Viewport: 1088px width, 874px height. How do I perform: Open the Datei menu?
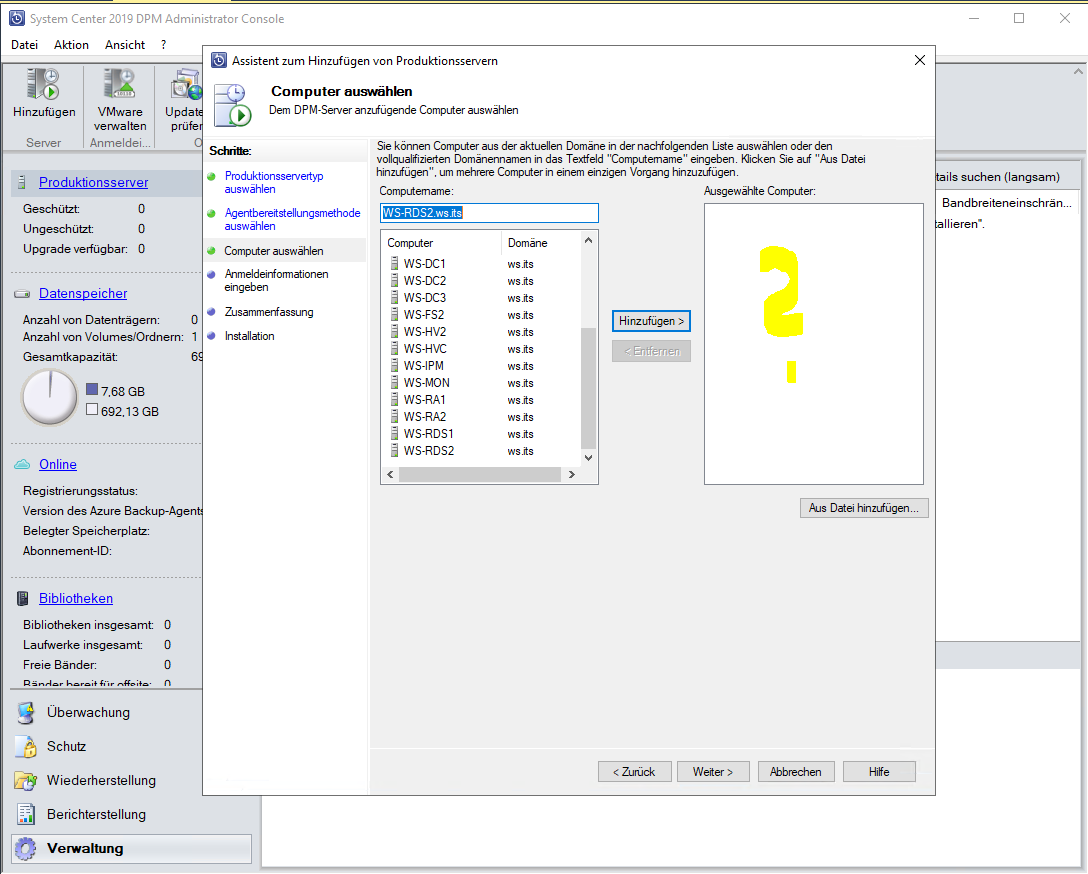[x=24, y=44]
